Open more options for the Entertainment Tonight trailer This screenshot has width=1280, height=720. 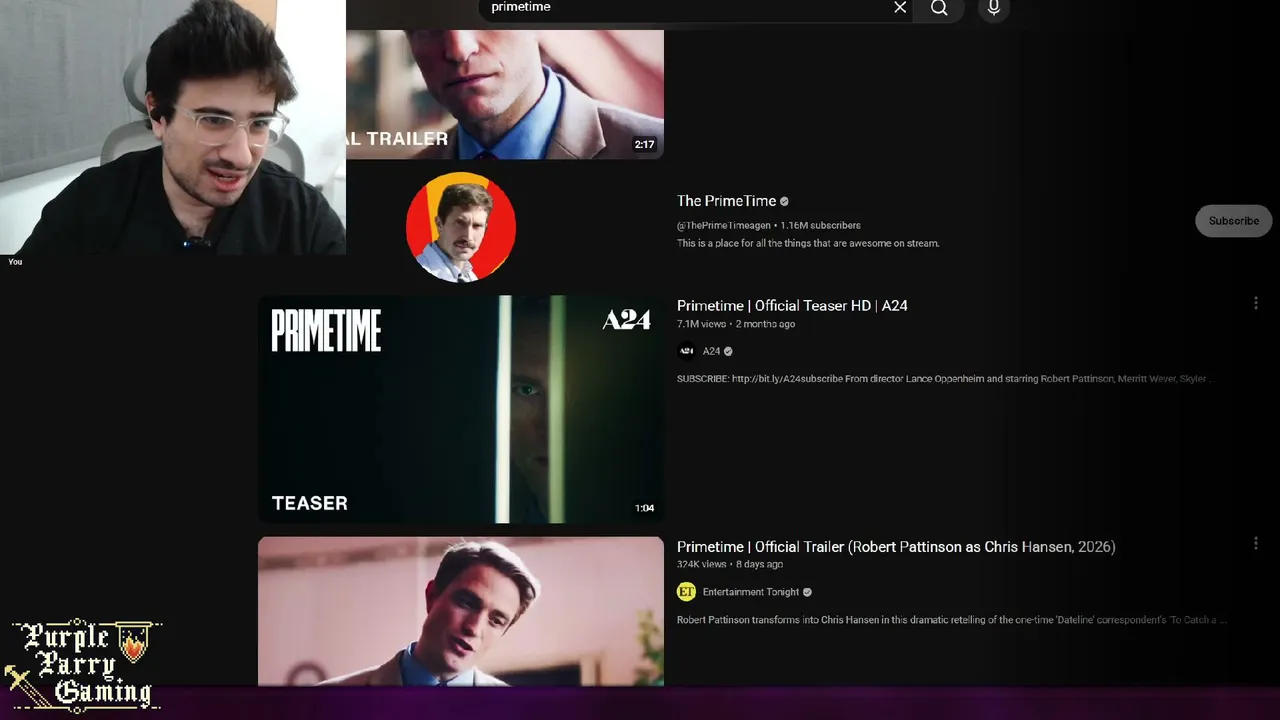(1256, 544)
